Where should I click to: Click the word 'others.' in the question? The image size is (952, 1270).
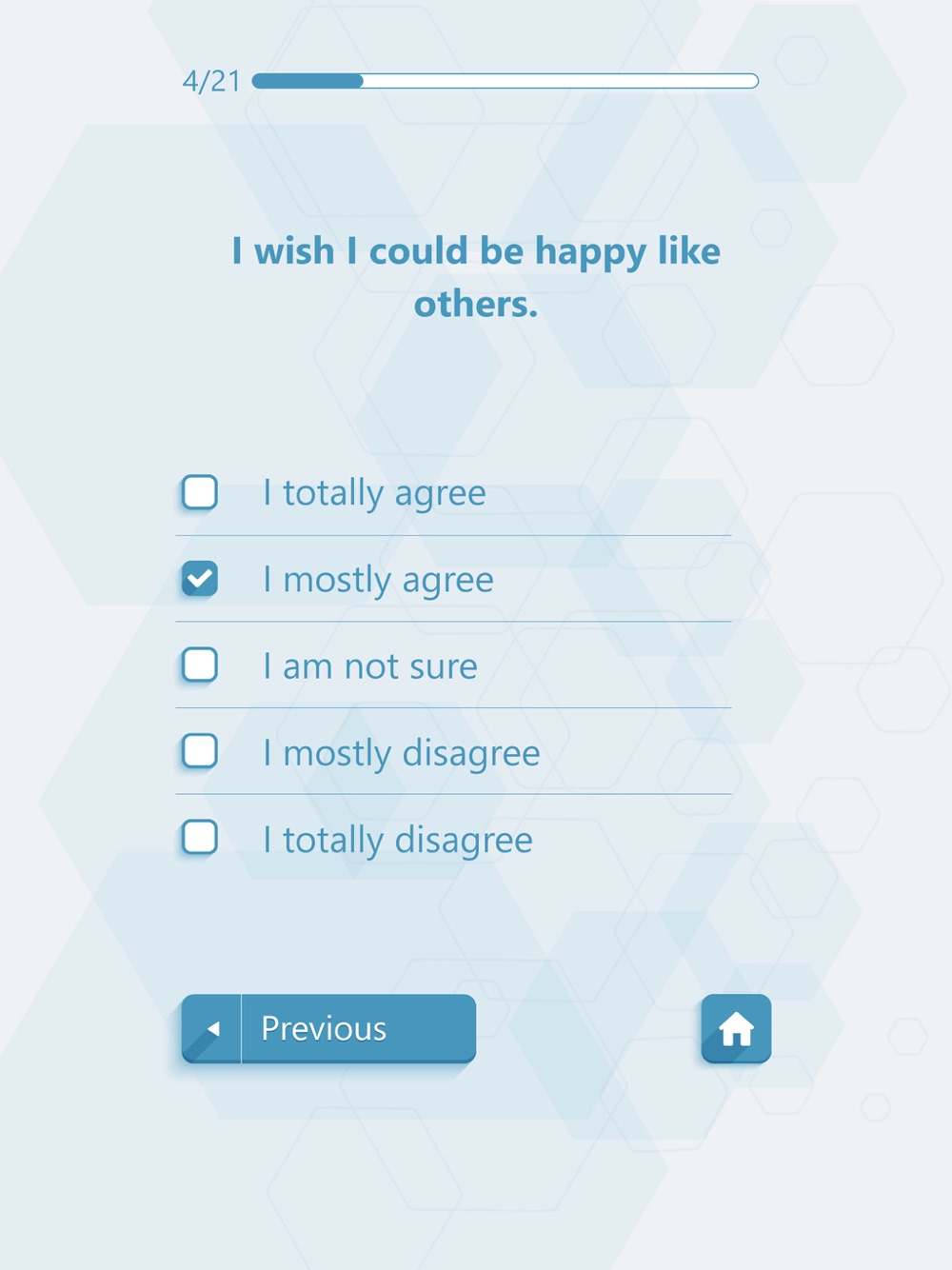click(x=476, y=305)
